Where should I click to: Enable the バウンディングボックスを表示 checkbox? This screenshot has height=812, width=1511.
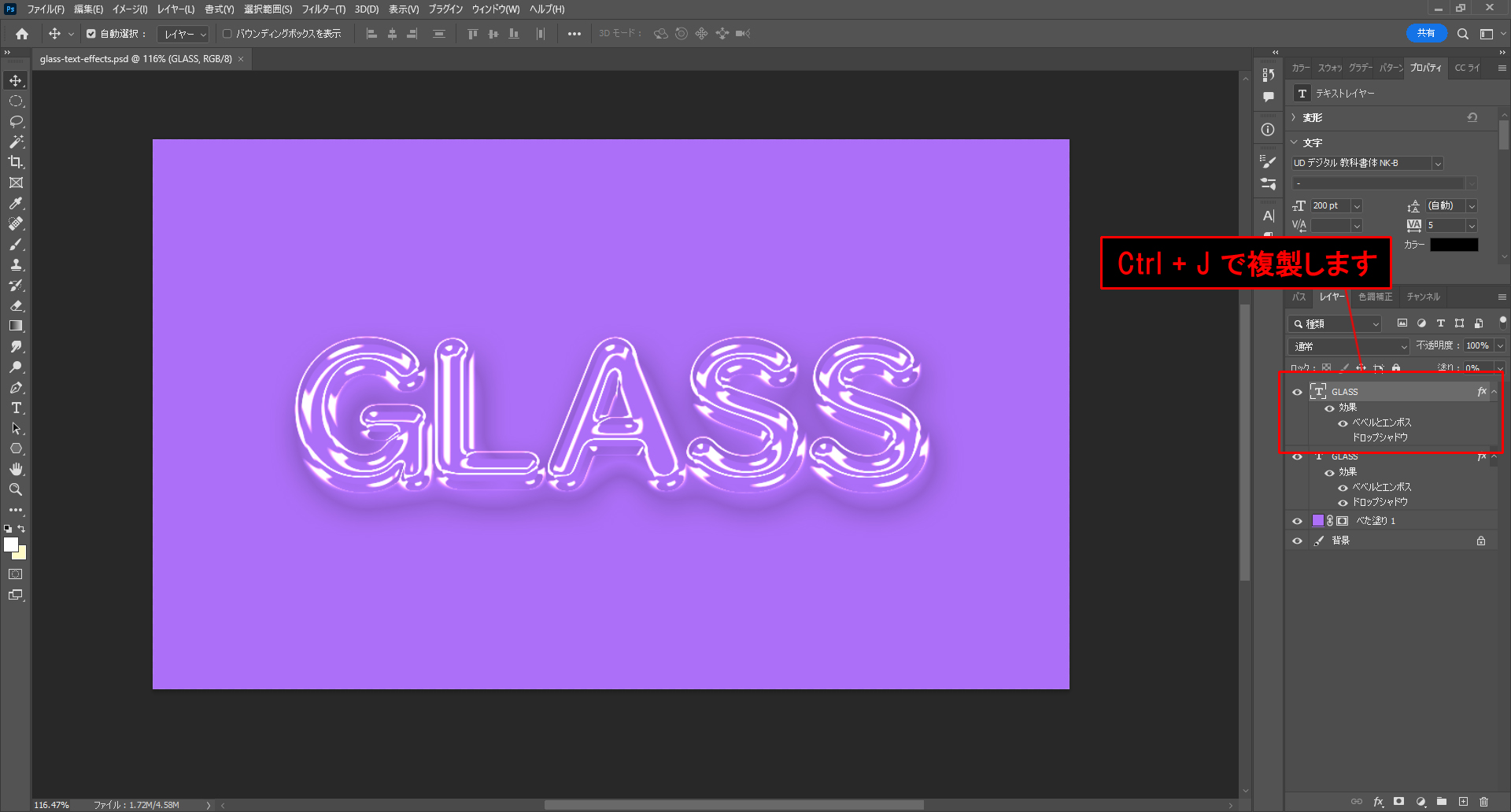click(227, 34)
